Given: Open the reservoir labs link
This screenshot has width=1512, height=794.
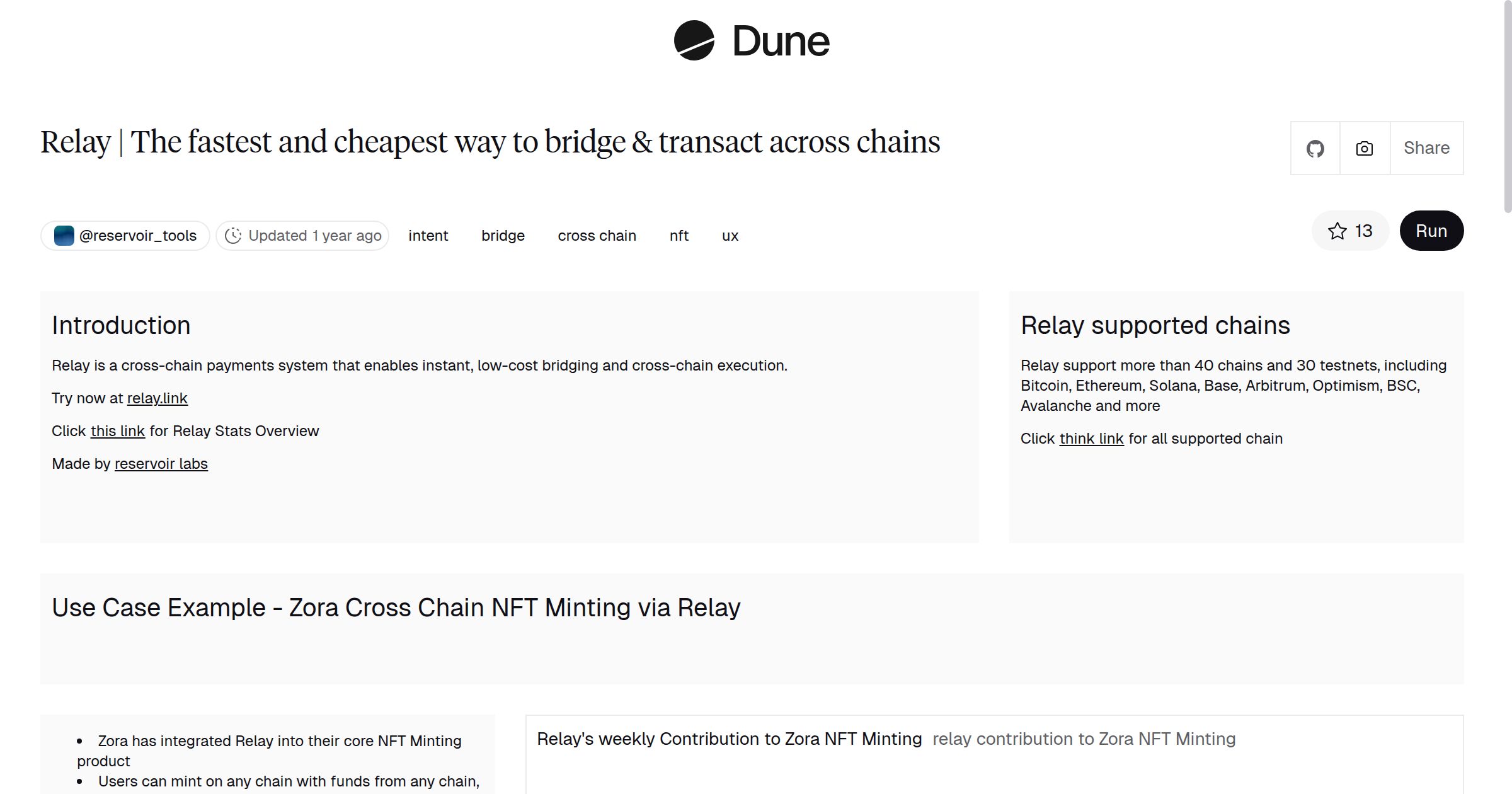Looking at the screenshot, I should point(161,463).
